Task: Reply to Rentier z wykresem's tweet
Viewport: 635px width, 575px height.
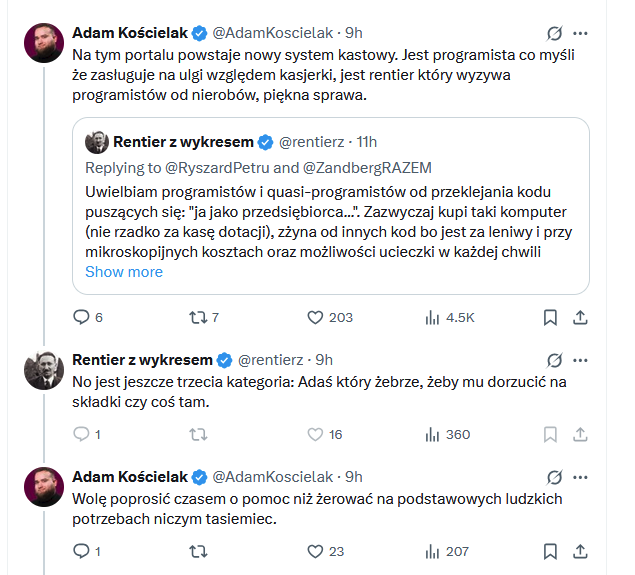Action: (82, 434)
